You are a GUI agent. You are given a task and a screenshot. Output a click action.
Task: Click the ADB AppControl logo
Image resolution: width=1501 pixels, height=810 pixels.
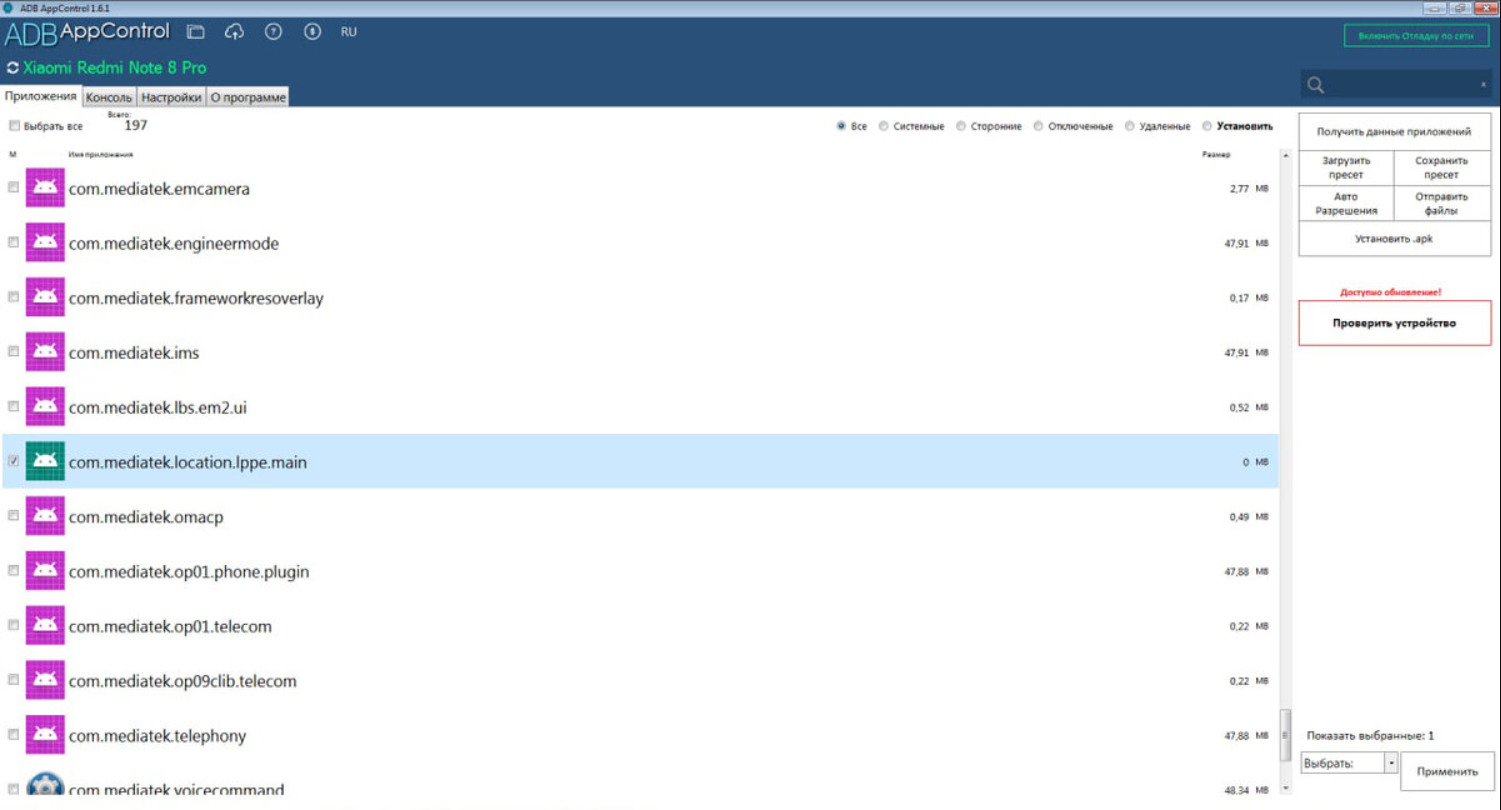click(x=87, y=33)
